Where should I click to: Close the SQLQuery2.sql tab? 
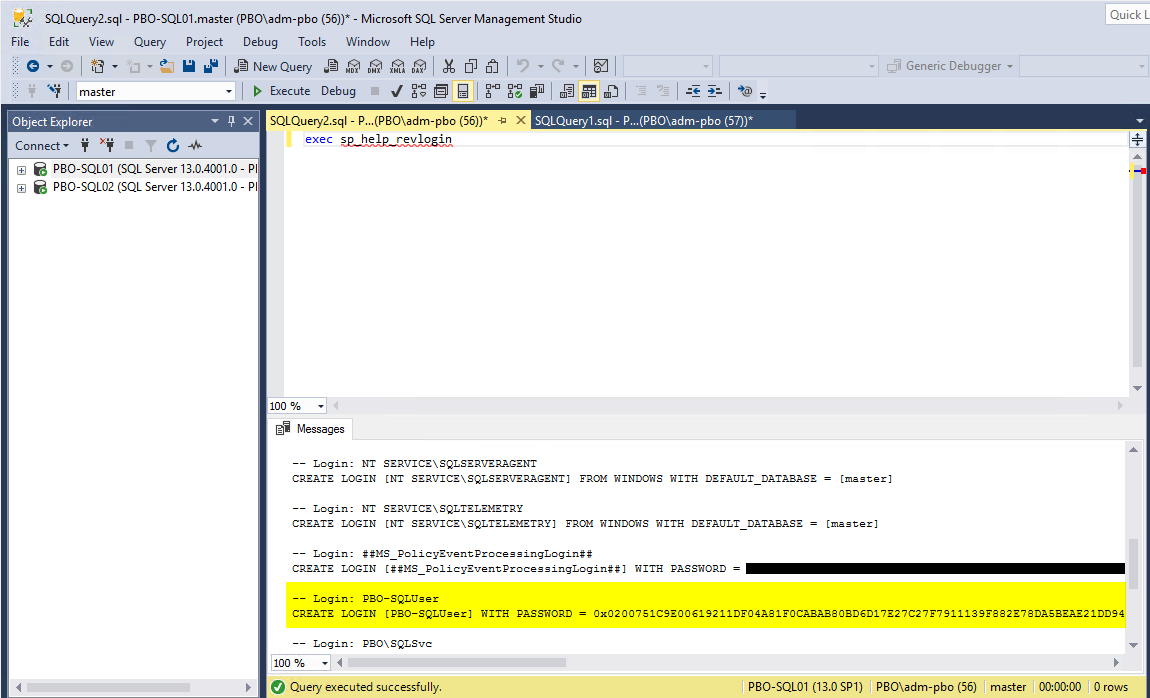521,121
